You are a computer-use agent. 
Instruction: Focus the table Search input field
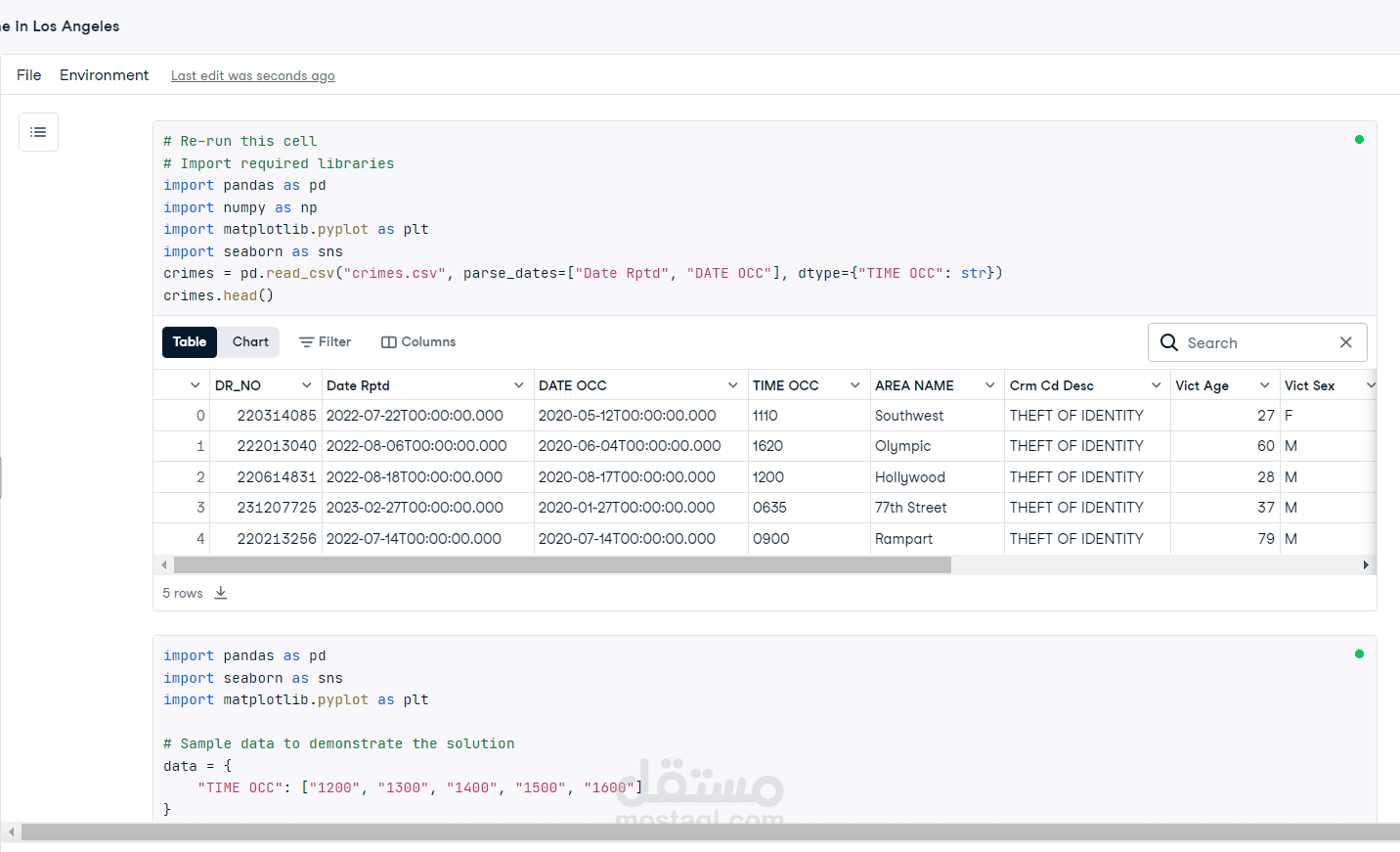(1256, 342)
